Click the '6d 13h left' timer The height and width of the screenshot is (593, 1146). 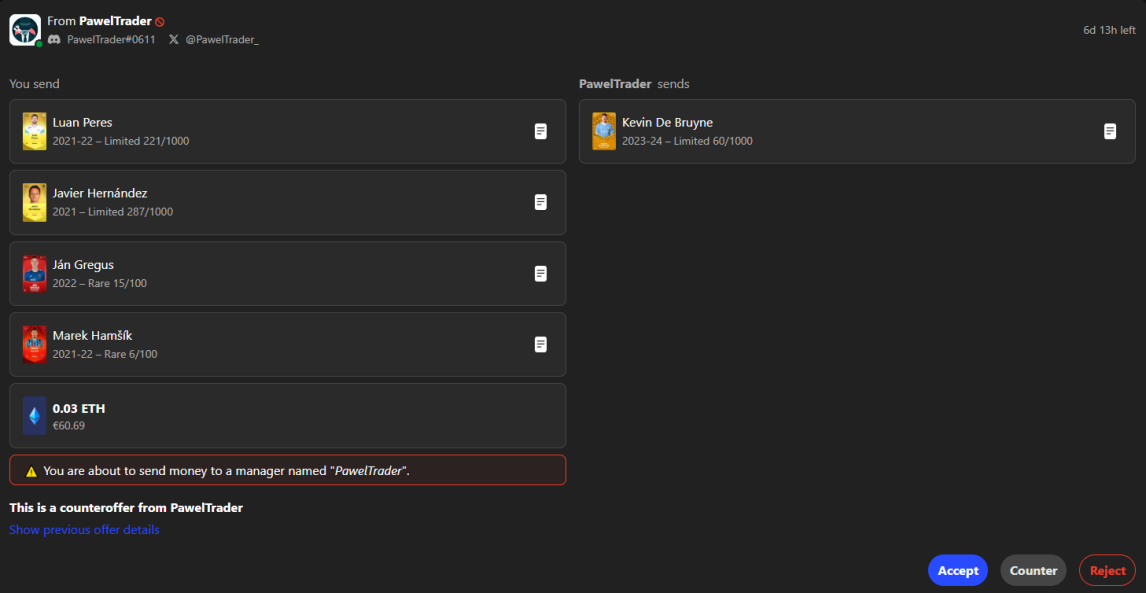coord(1109,30)
